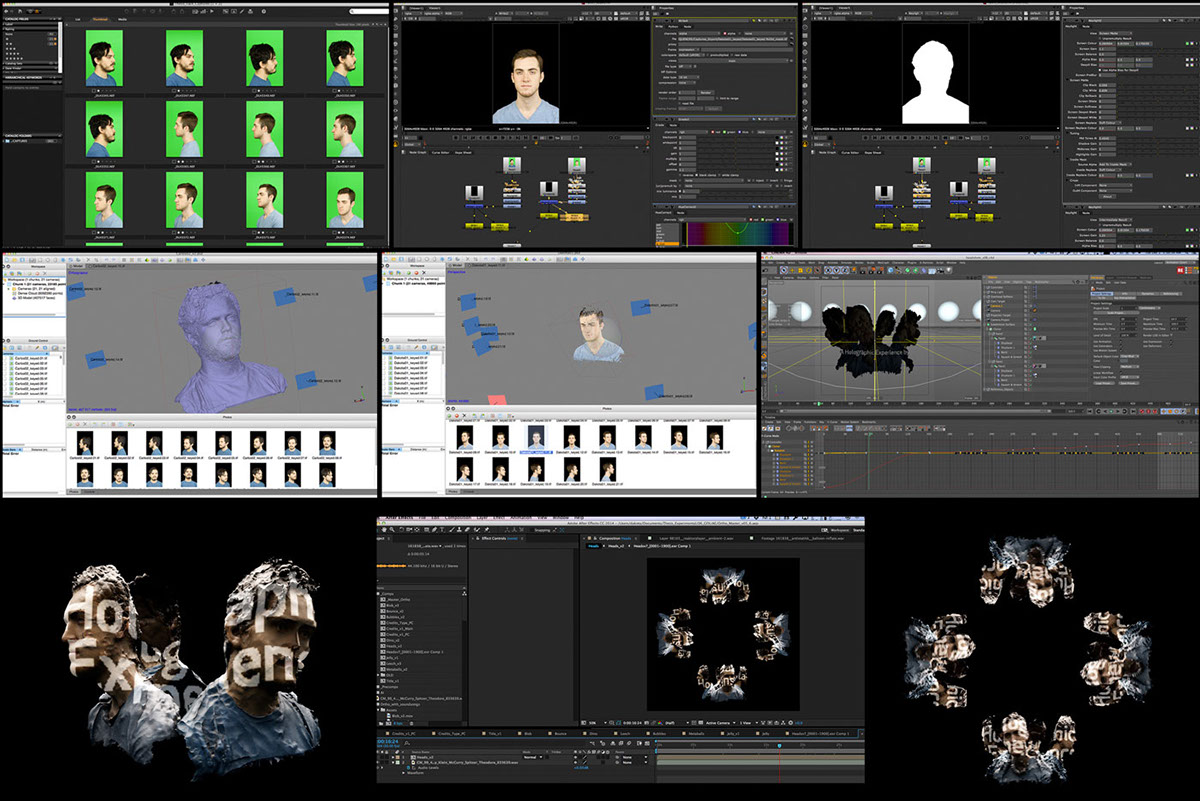Adjust Screen Balance slider in Nuke Keylight properties

(x=1158, y=54)
